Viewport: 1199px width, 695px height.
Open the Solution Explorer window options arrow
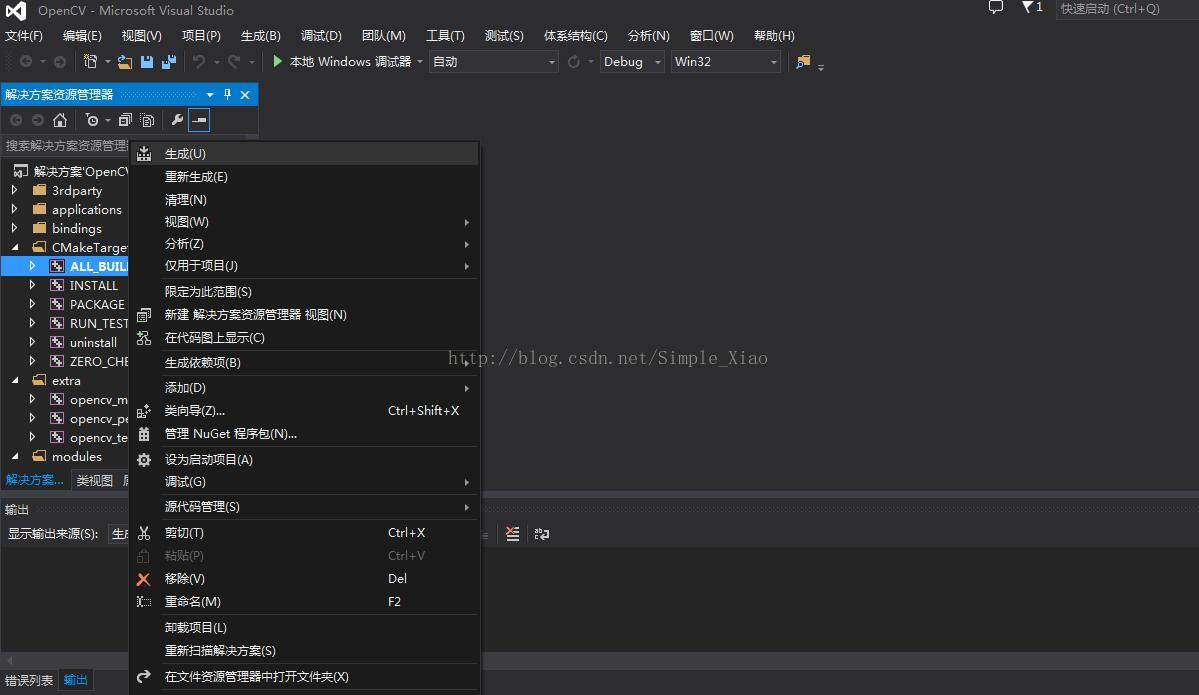(x=210, y=95)
